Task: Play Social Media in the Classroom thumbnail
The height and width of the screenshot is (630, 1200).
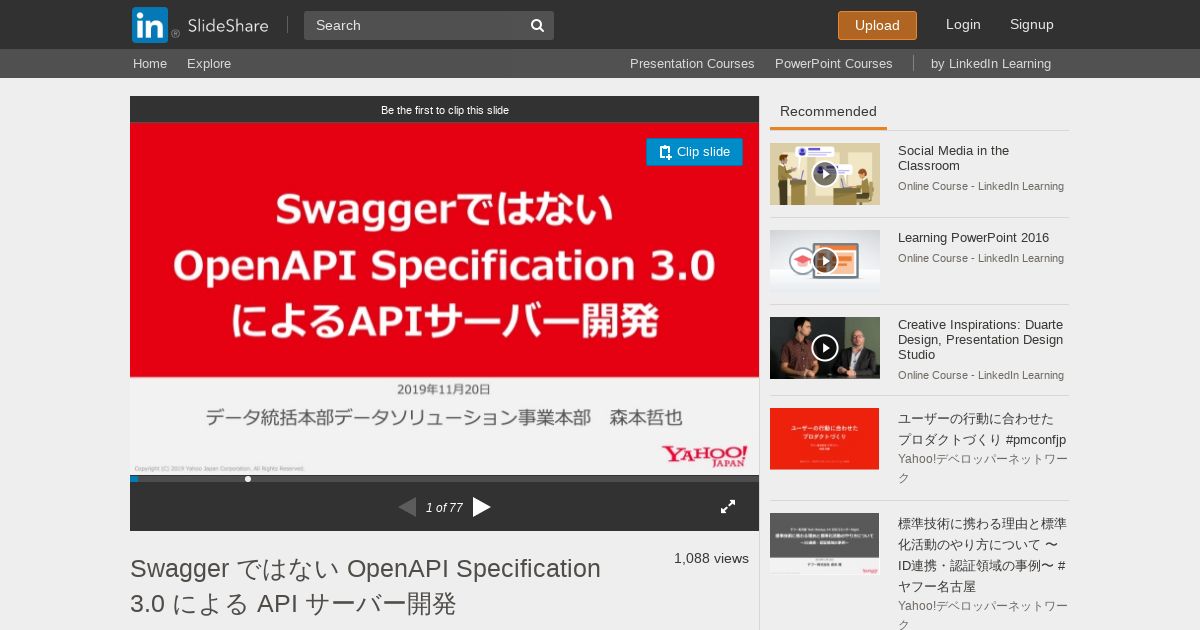Action: [825, 174]
